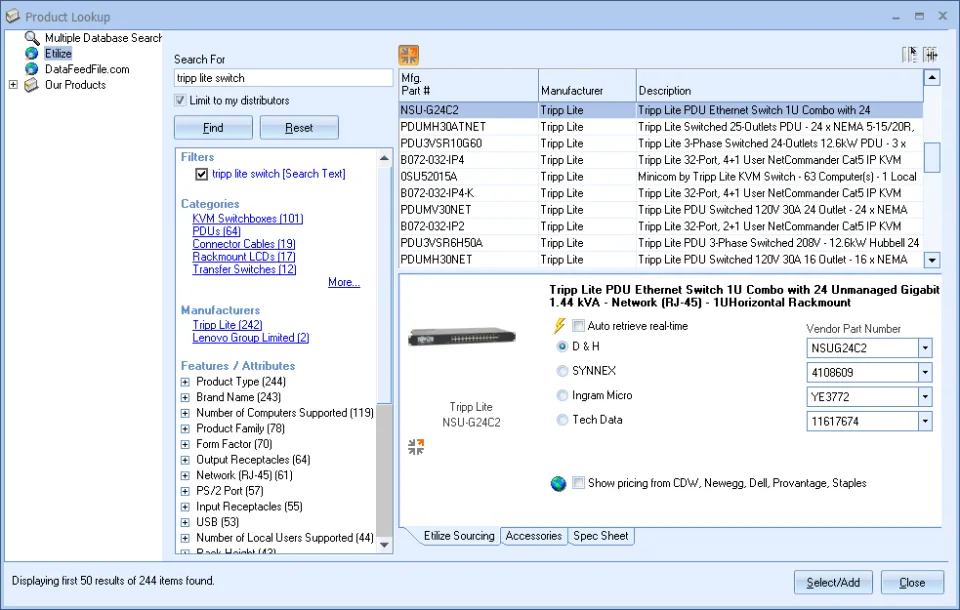Select the PDUMH30ATNET result row

661,127
